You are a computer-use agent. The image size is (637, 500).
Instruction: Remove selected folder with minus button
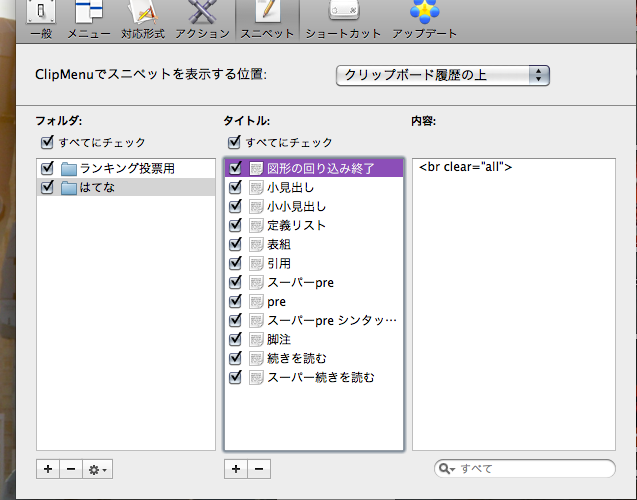coord(71,469)
